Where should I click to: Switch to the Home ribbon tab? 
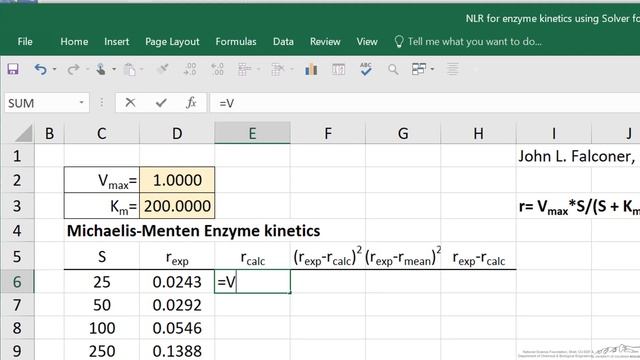tap(74, 42)
